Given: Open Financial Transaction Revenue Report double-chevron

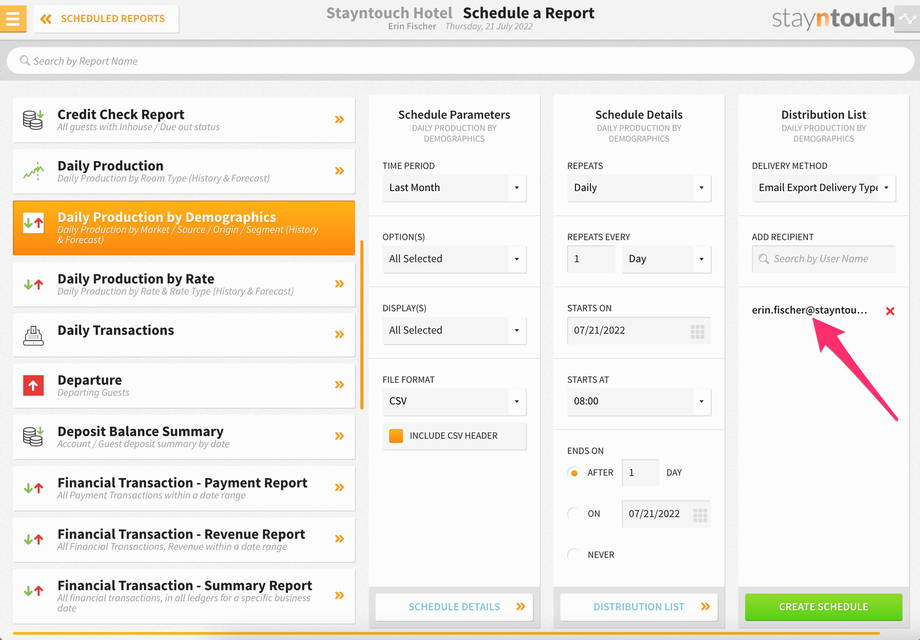Looking at the screenshot, I should [x=339, y=539].
